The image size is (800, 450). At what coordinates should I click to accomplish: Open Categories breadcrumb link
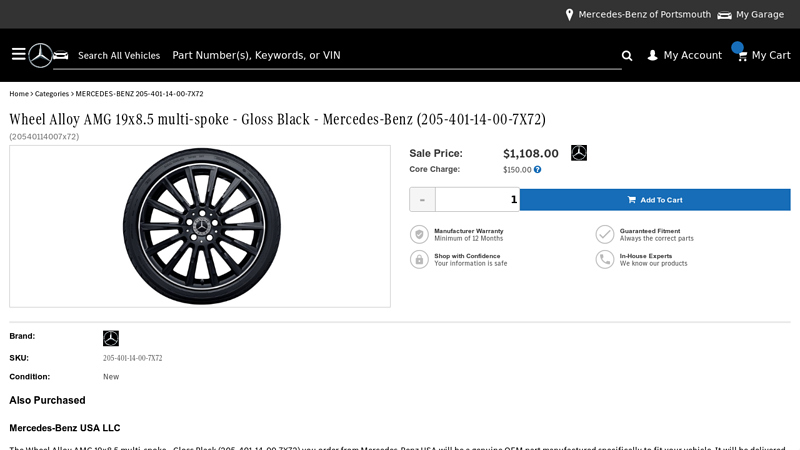tap(52, 94)
